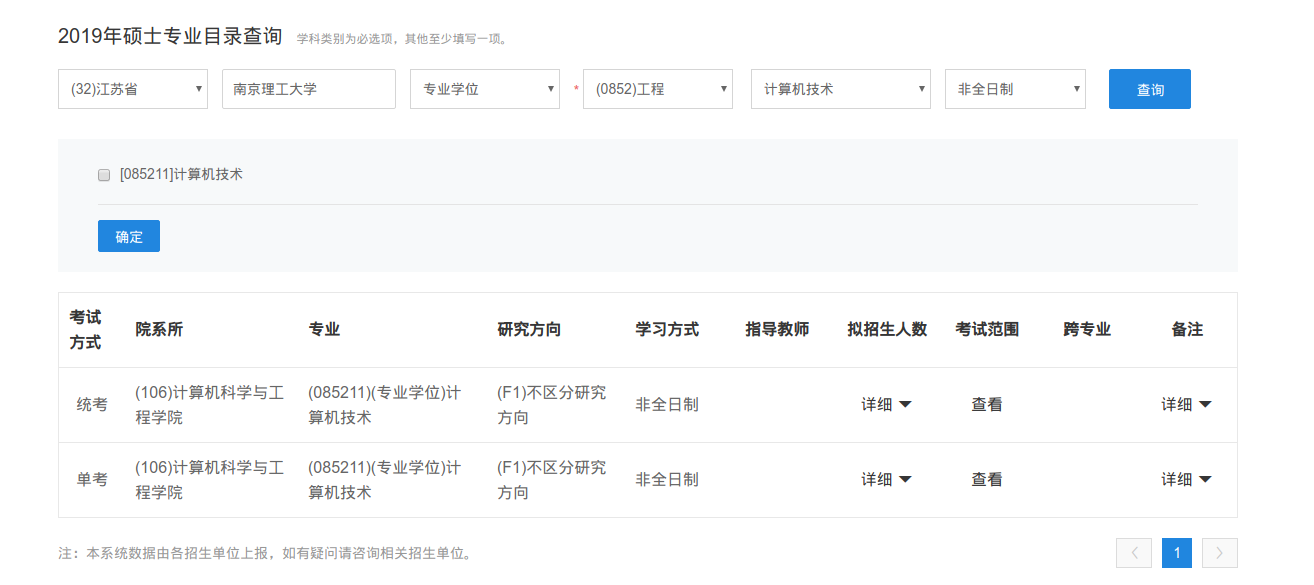The image size is (1314, 585).
Task: Click 查看 exam scope in the 单考 row
Action: (x=986, y=480)
